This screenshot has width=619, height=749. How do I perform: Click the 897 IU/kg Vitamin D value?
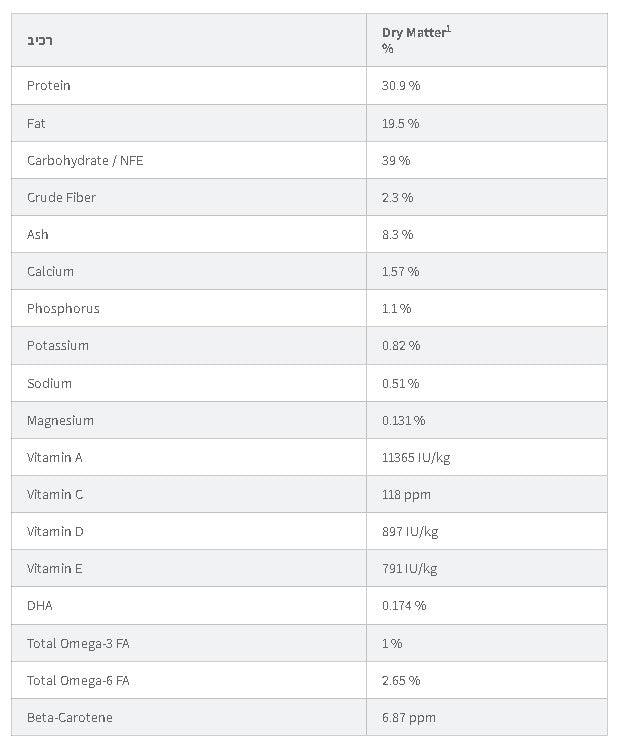(x=410, y=531)
